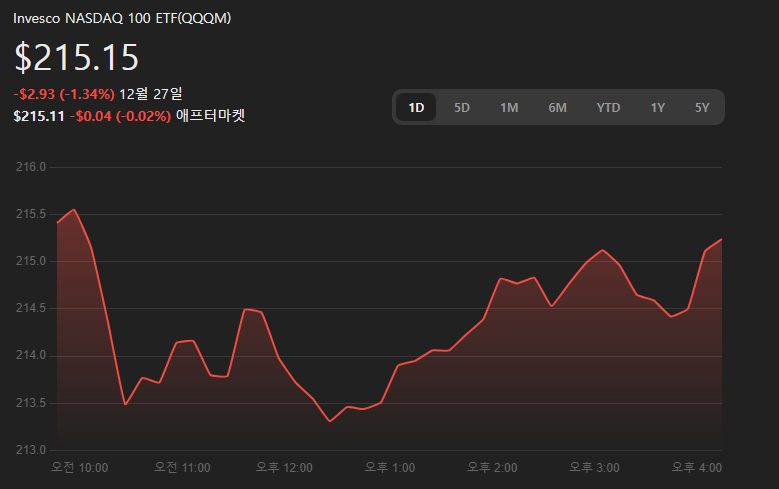
Task: Click the 213.0 y-axis label
Action: 31,450
